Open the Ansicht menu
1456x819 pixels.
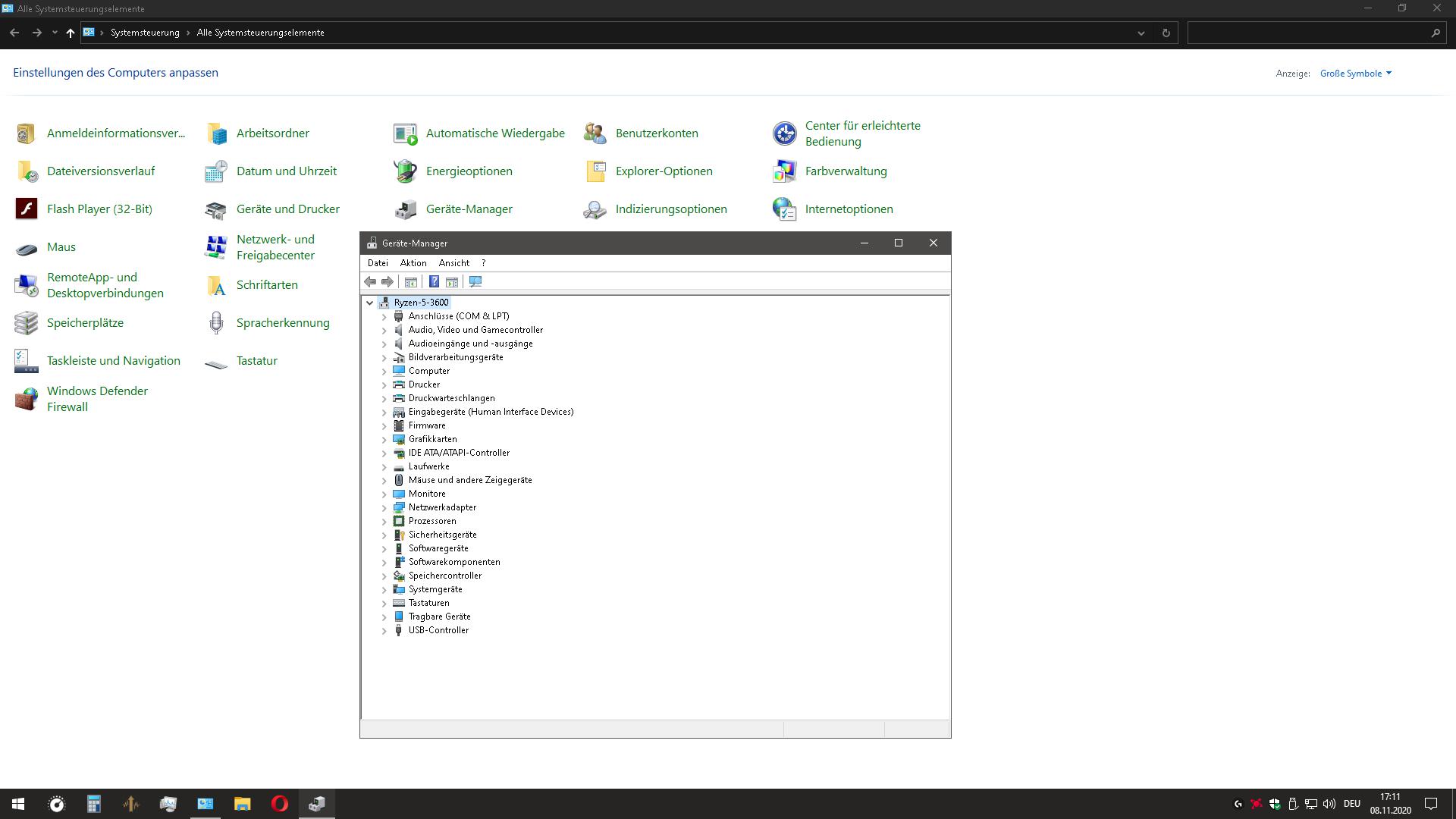point(453,263)
